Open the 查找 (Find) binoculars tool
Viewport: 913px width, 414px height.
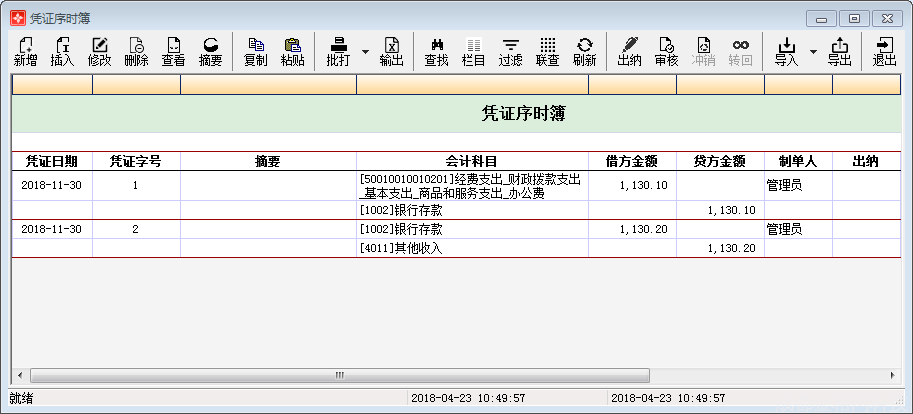436,51
